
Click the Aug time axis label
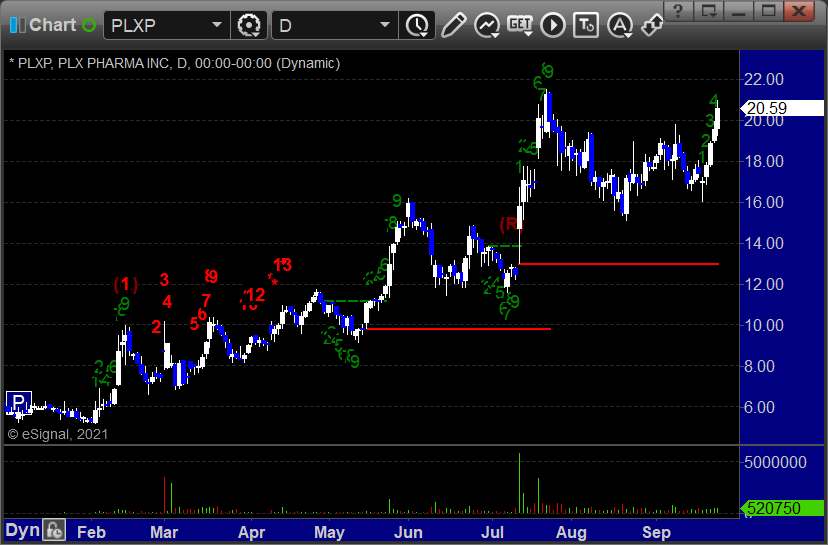click(x=571, y=532)
